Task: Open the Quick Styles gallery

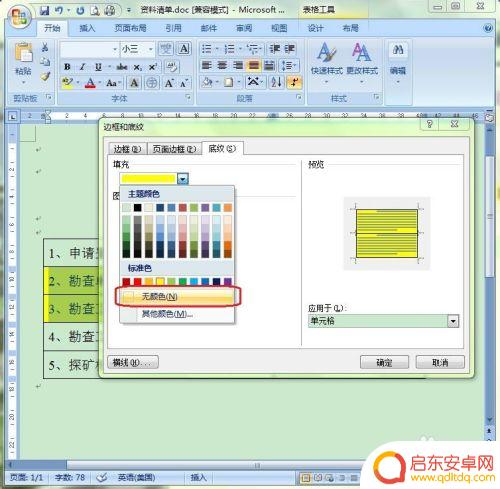Action: tap(326, 62)
